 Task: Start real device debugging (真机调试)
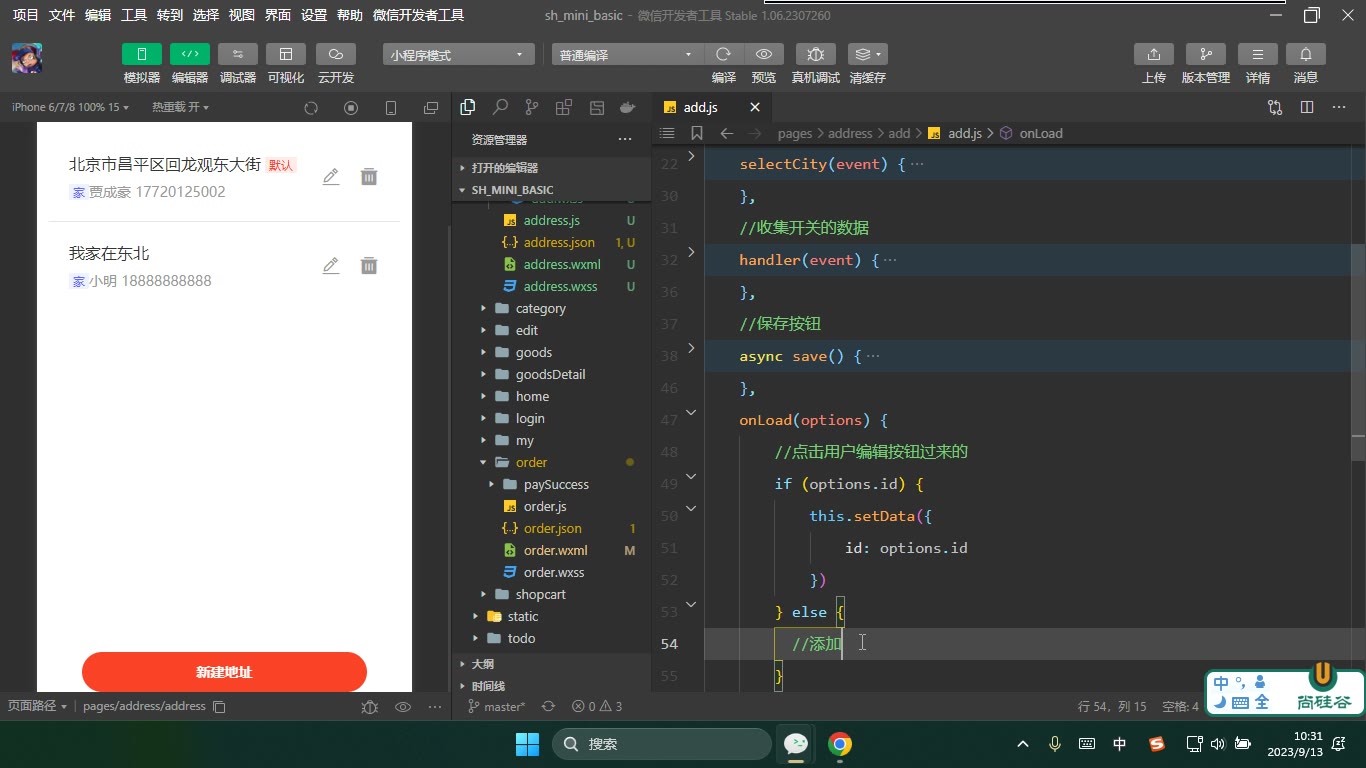click(x=816, y=54)
